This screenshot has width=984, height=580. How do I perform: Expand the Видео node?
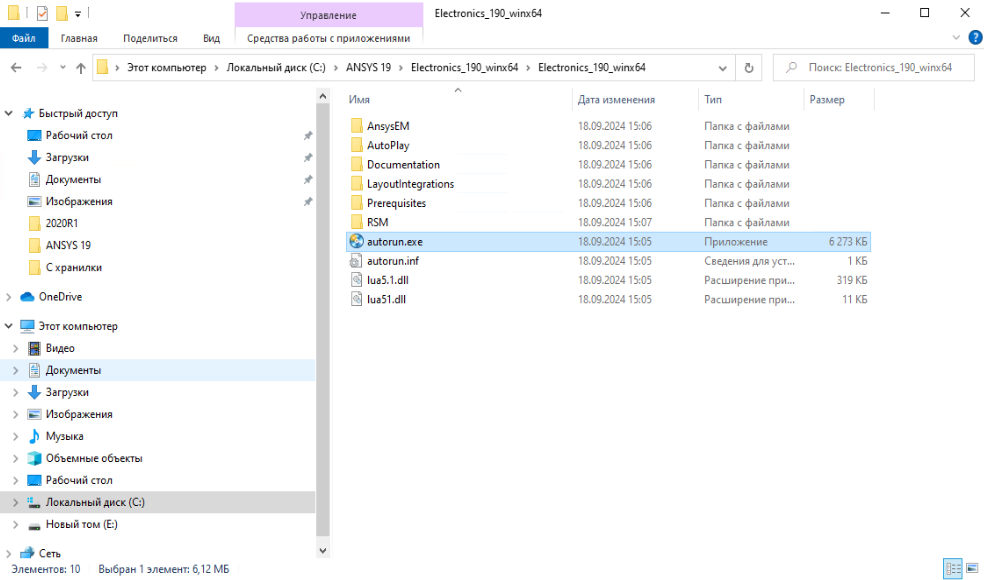[16, 348]
